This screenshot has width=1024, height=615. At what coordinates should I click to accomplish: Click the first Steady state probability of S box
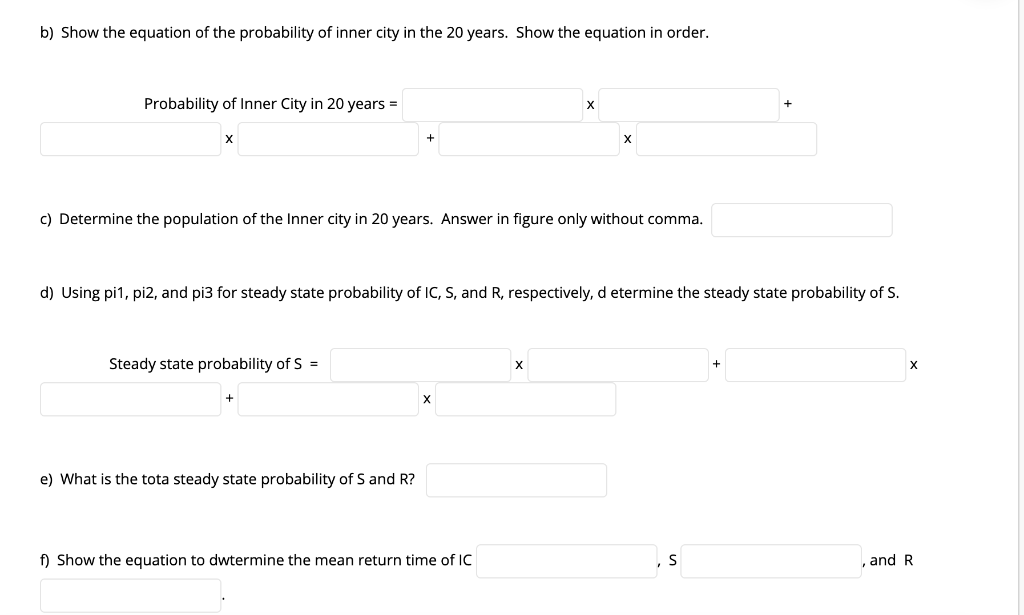pyautogui.click(x=421, y=364)
